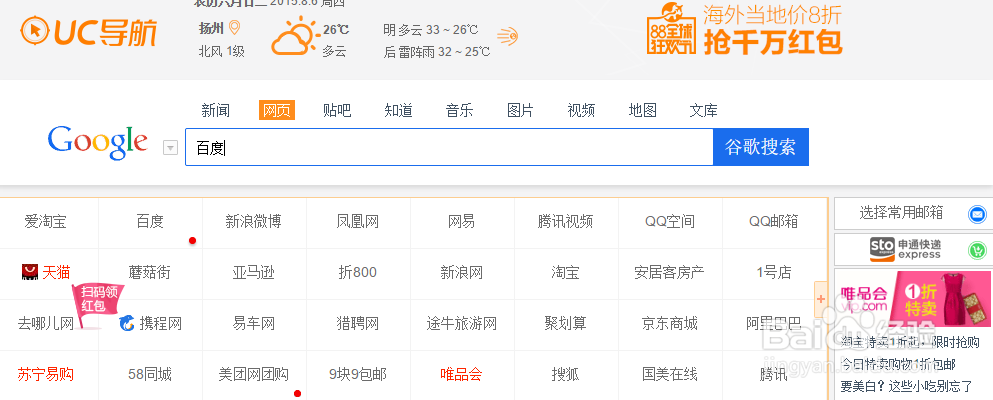Open the 折800 link
993x400 pixels.
358,273
